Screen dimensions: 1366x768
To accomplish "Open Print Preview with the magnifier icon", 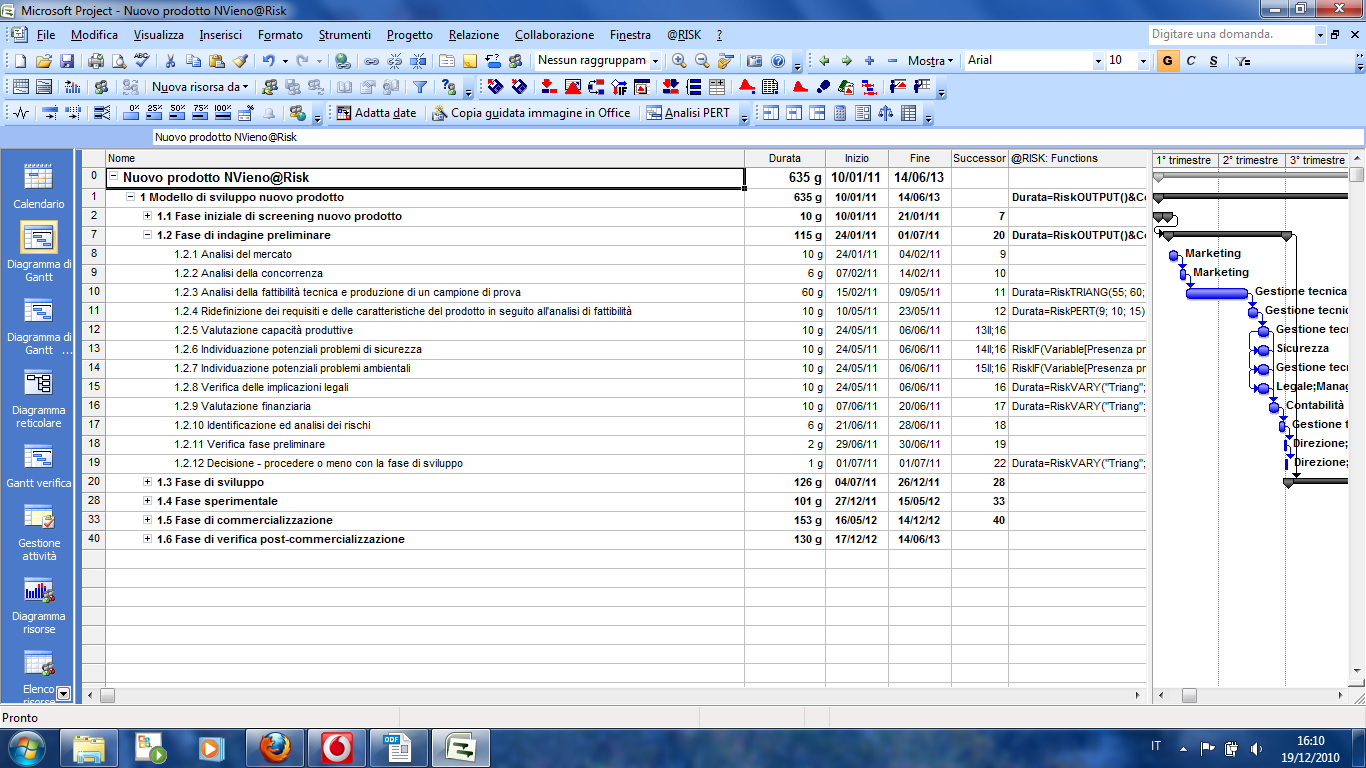I will click(119, 61).
